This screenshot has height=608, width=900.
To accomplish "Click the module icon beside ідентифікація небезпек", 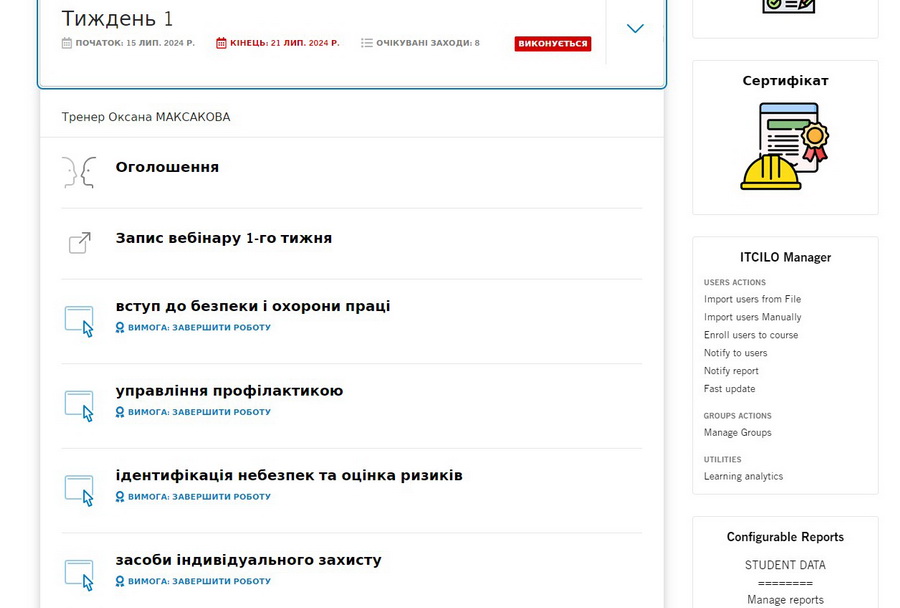I will [x=80, y=489].
